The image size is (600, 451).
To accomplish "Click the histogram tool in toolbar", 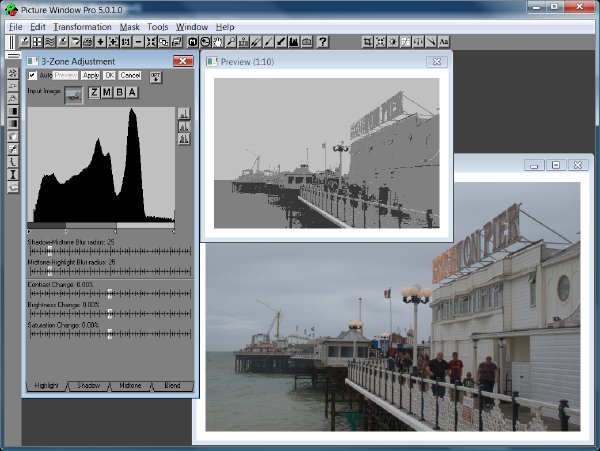I will click(294, 42).
